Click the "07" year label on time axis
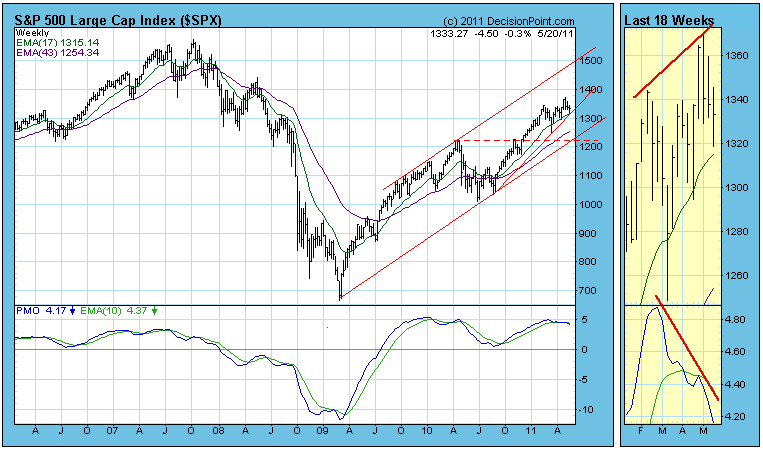 (x=112, y=431)
